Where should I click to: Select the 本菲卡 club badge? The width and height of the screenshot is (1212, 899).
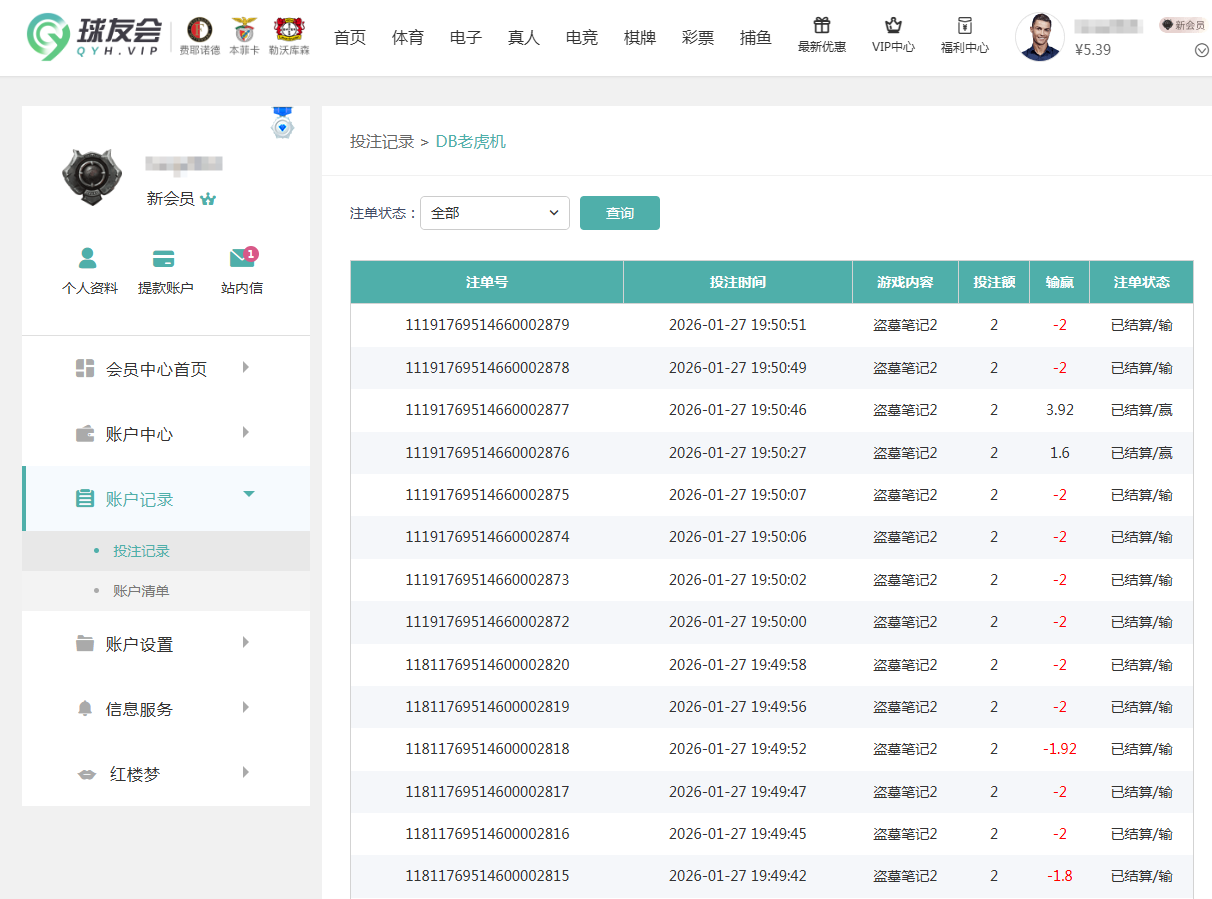pyautogui.click(x=243, y=30)
